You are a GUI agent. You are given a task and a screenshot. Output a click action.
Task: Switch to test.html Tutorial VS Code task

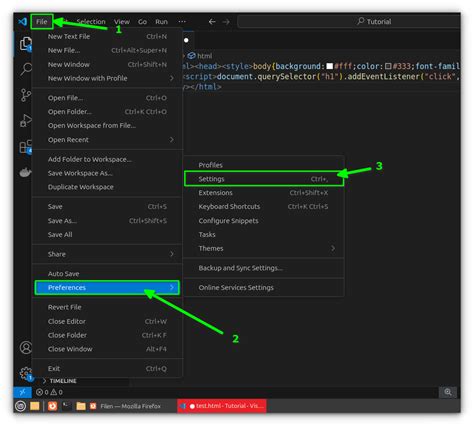pos(222,406)
